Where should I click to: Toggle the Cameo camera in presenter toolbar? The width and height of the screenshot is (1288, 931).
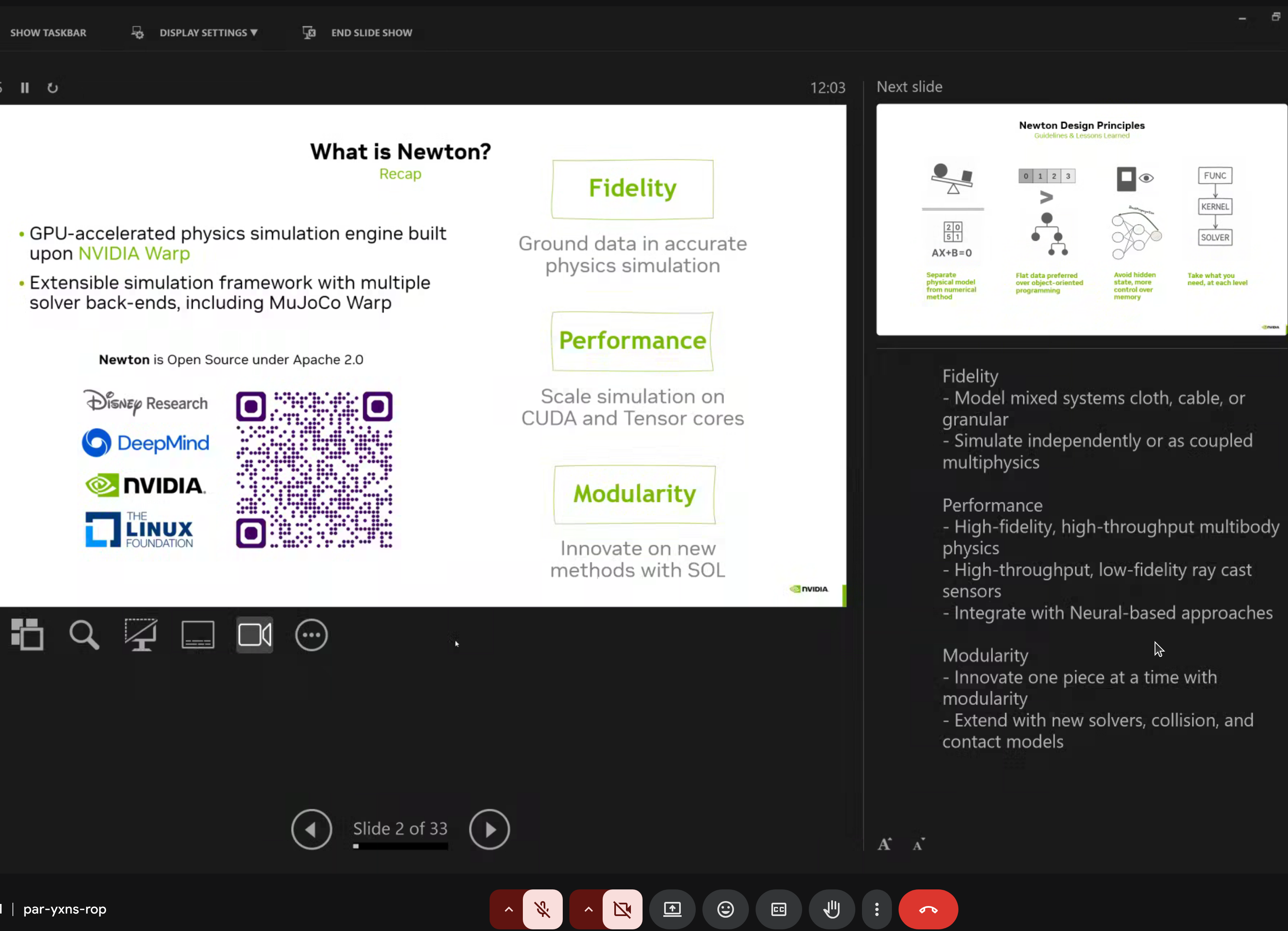point(254,635)
